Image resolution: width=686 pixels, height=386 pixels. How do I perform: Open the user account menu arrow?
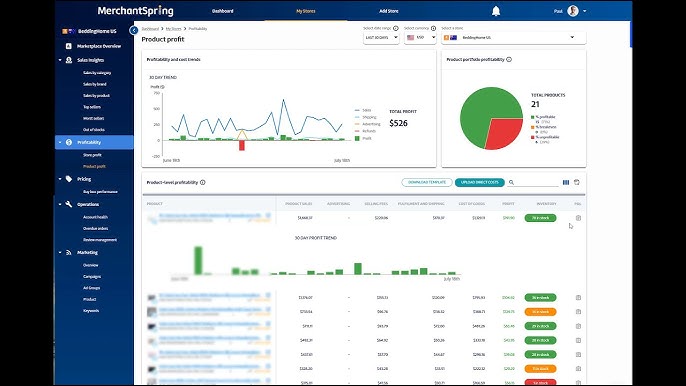[x=584, y=11]
